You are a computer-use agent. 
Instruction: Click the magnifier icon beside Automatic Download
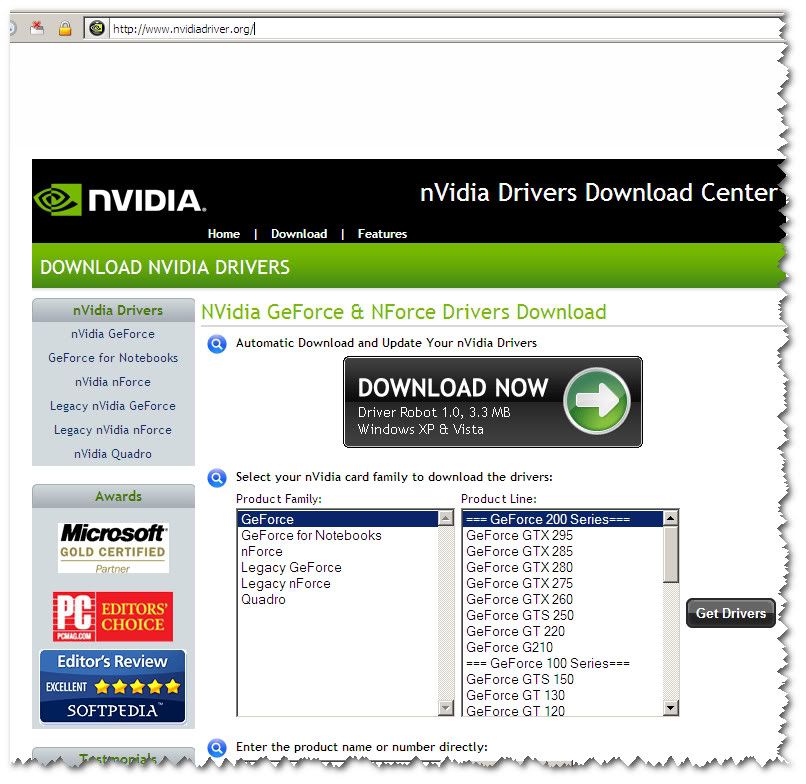tap(216, 344)
